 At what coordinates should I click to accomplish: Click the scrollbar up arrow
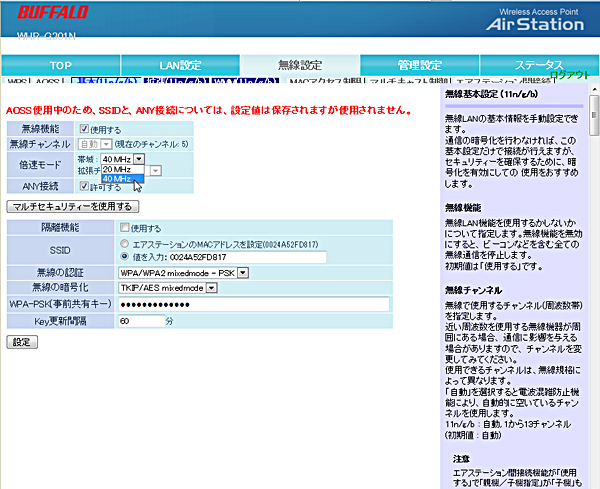(594, 102)
